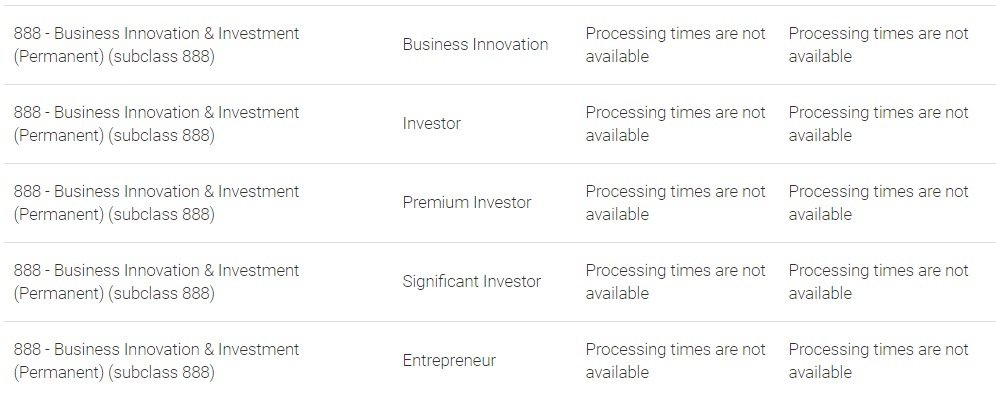
Task: Click second processing time in Business Innovation row
Action: pos(878,44)
